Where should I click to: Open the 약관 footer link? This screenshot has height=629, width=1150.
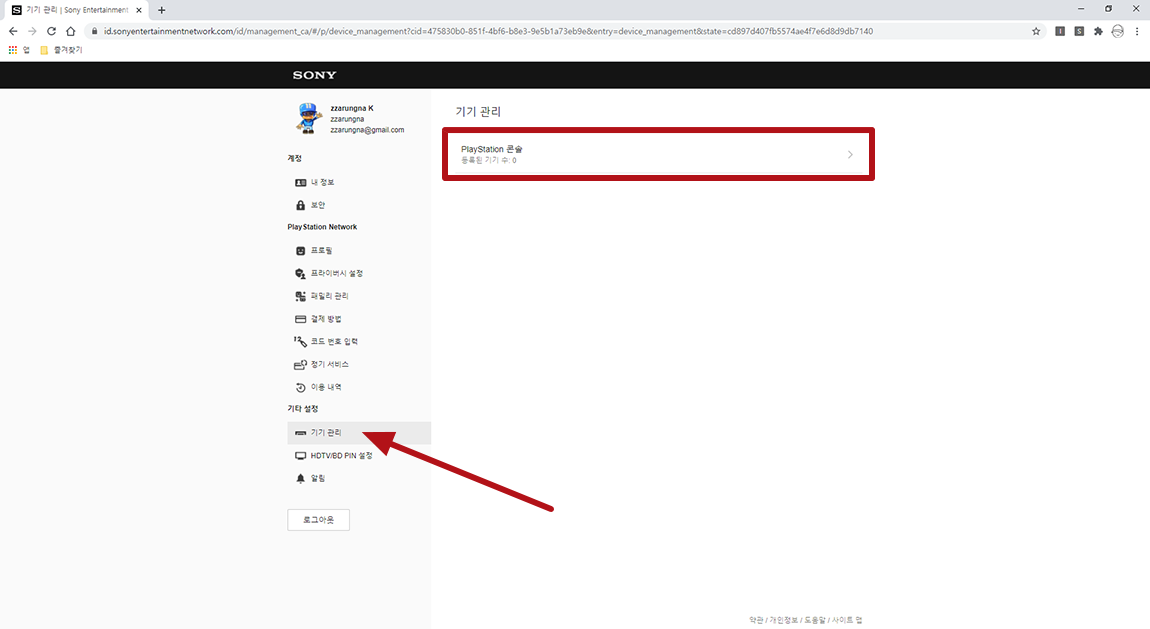pyautogui.click(x=756, y=620)
